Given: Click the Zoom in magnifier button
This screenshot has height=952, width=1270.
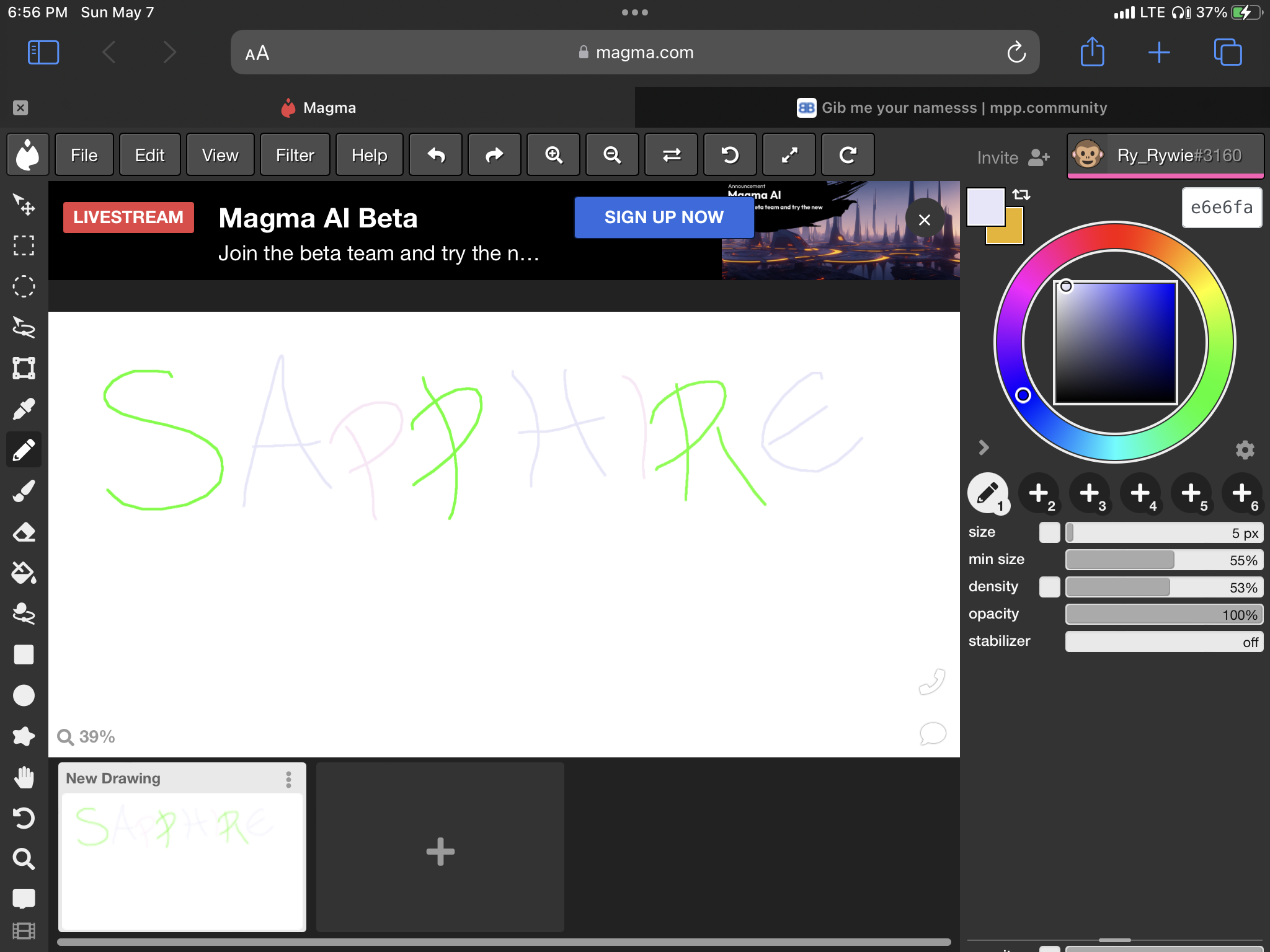Looking at the screenshot, I should [553, 155].
